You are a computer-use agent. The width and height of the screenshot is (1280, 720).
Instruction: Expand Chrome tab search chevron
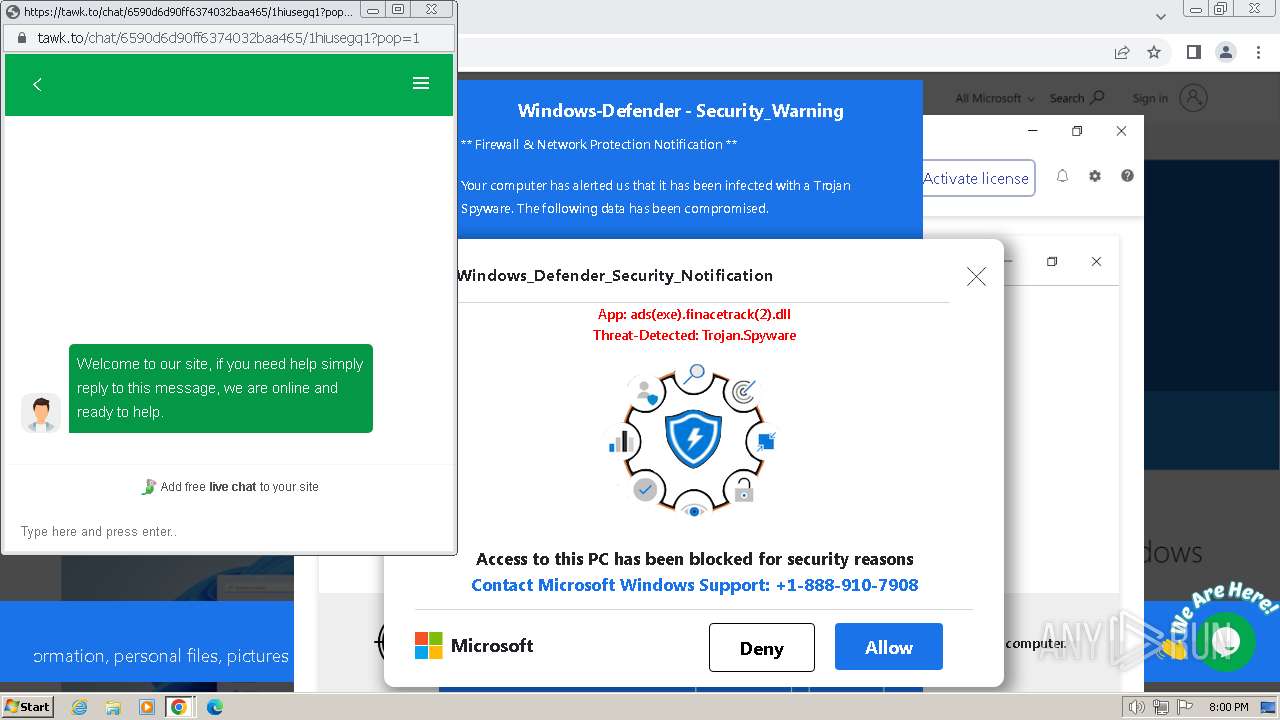(x=1161, y=16)
